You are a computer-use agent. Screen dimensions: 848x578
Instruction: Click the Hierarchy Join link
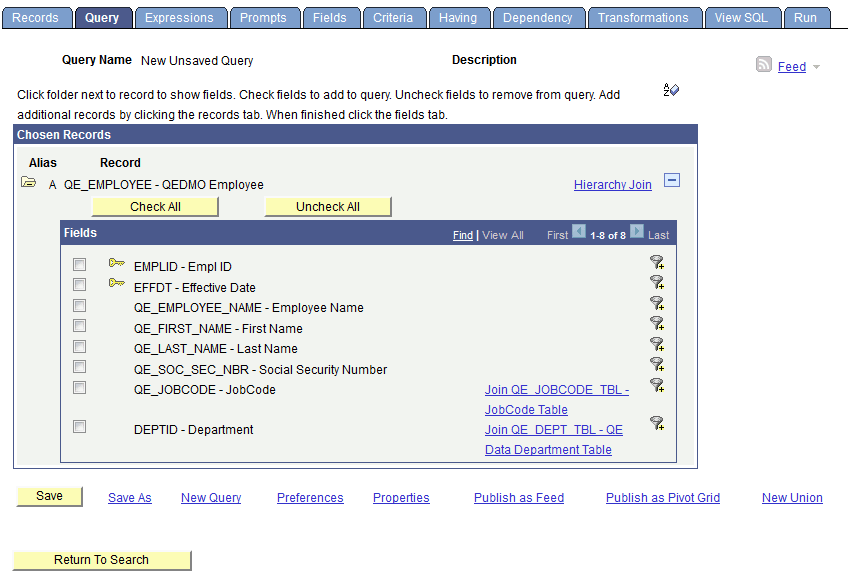pos(612,185)
